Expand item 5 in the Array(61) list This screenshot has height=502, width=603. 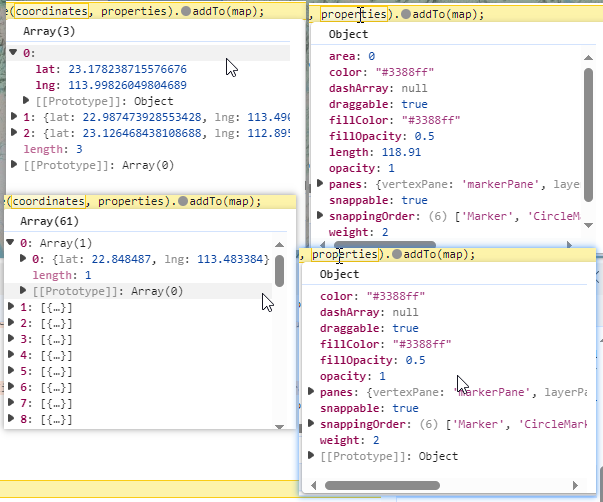click(x=11, y=371)
